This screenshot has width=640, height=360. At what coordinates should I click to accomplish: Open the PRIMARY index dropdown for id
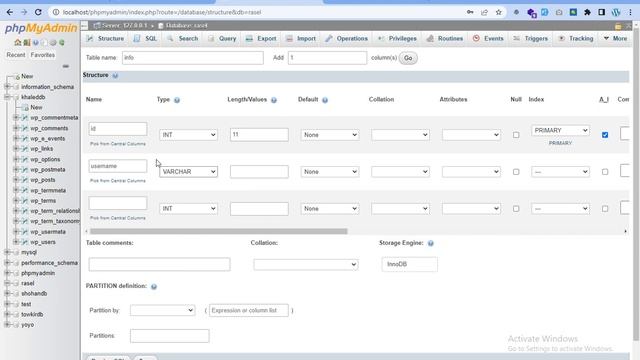(x=560, y=130)
